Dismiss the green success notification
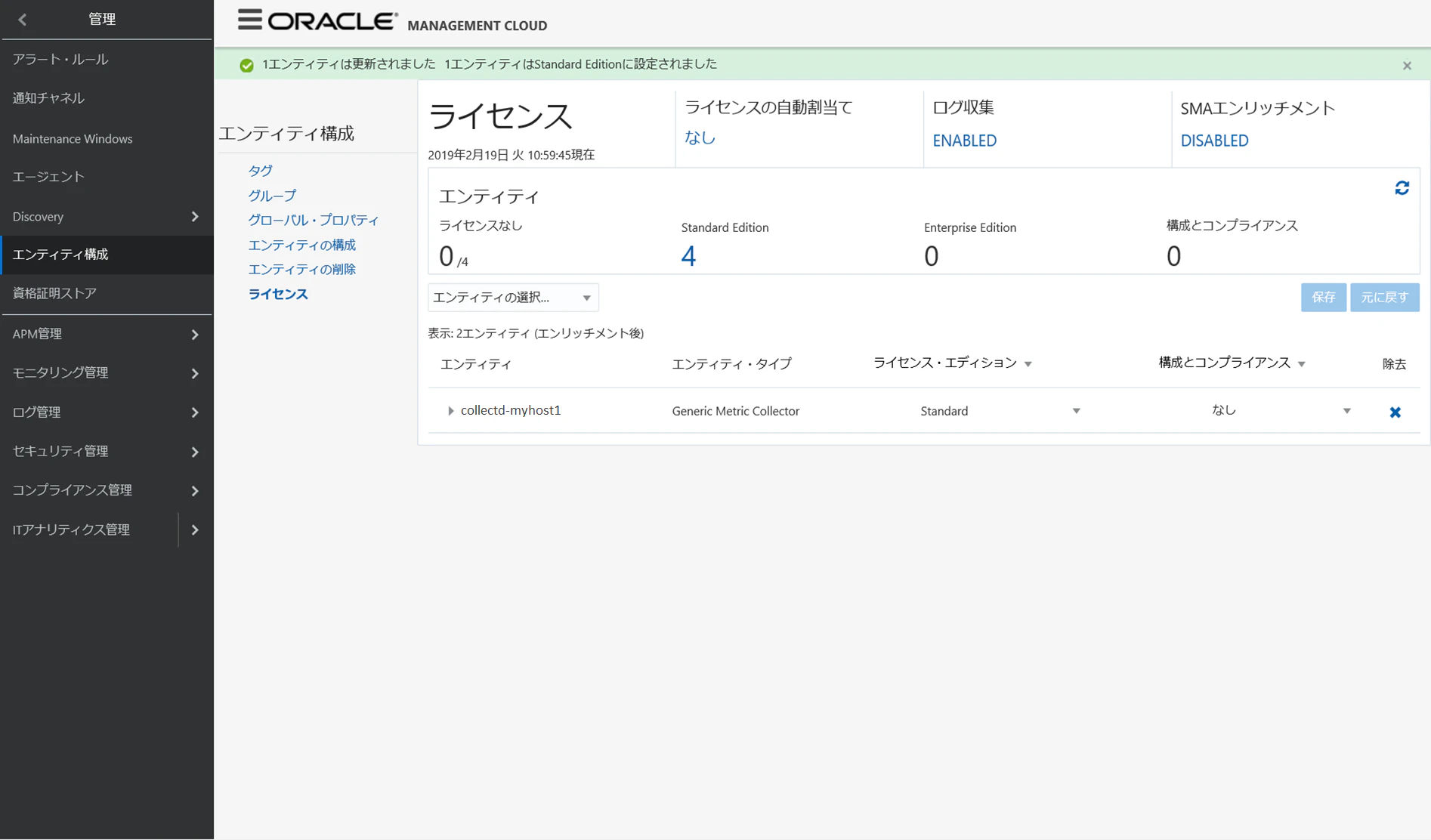The height and width of the screenshot is (840, 1431). (x=1407, y=66)
